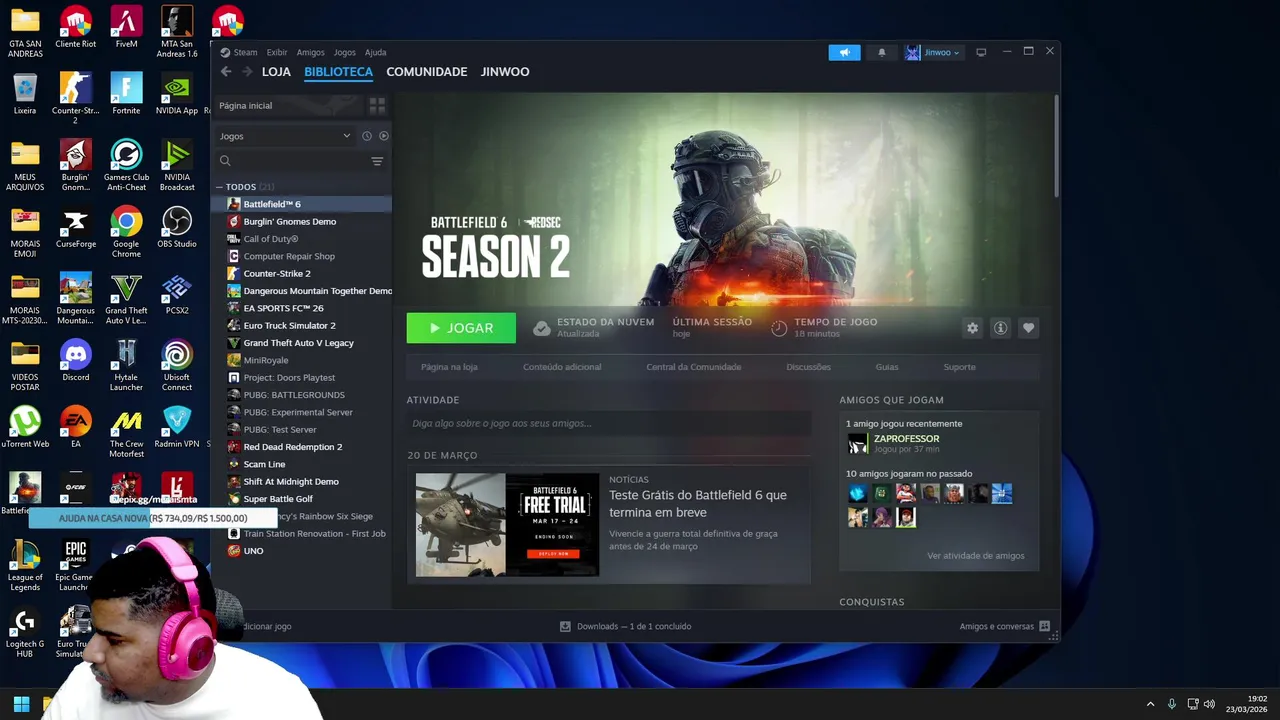Expand the Jogos filter dropdown
1280x720 pixels.
tap(285, 136)
